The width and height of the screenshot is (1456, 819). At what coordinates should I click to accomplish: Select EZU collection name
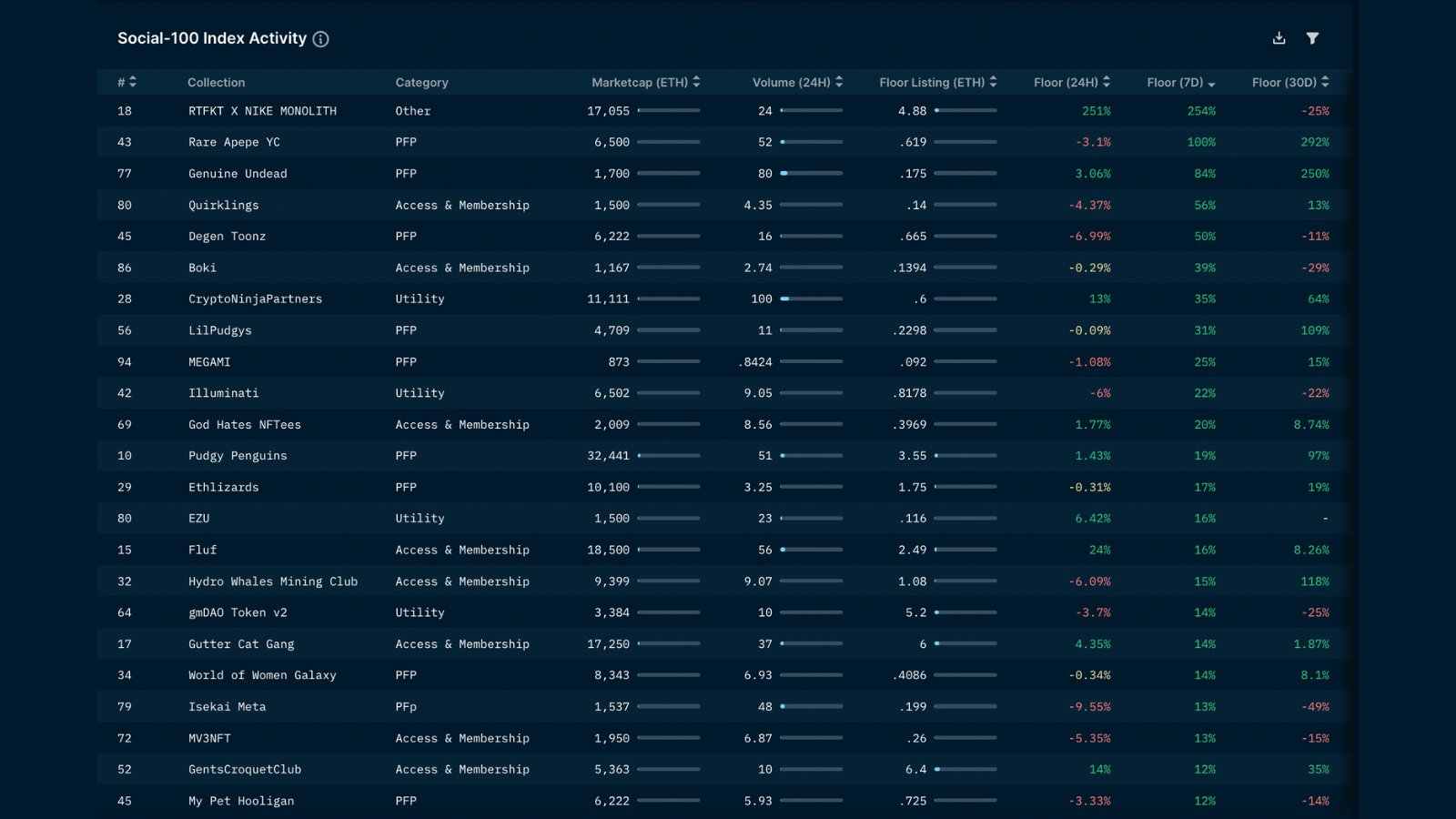click(x=198, y=519)
